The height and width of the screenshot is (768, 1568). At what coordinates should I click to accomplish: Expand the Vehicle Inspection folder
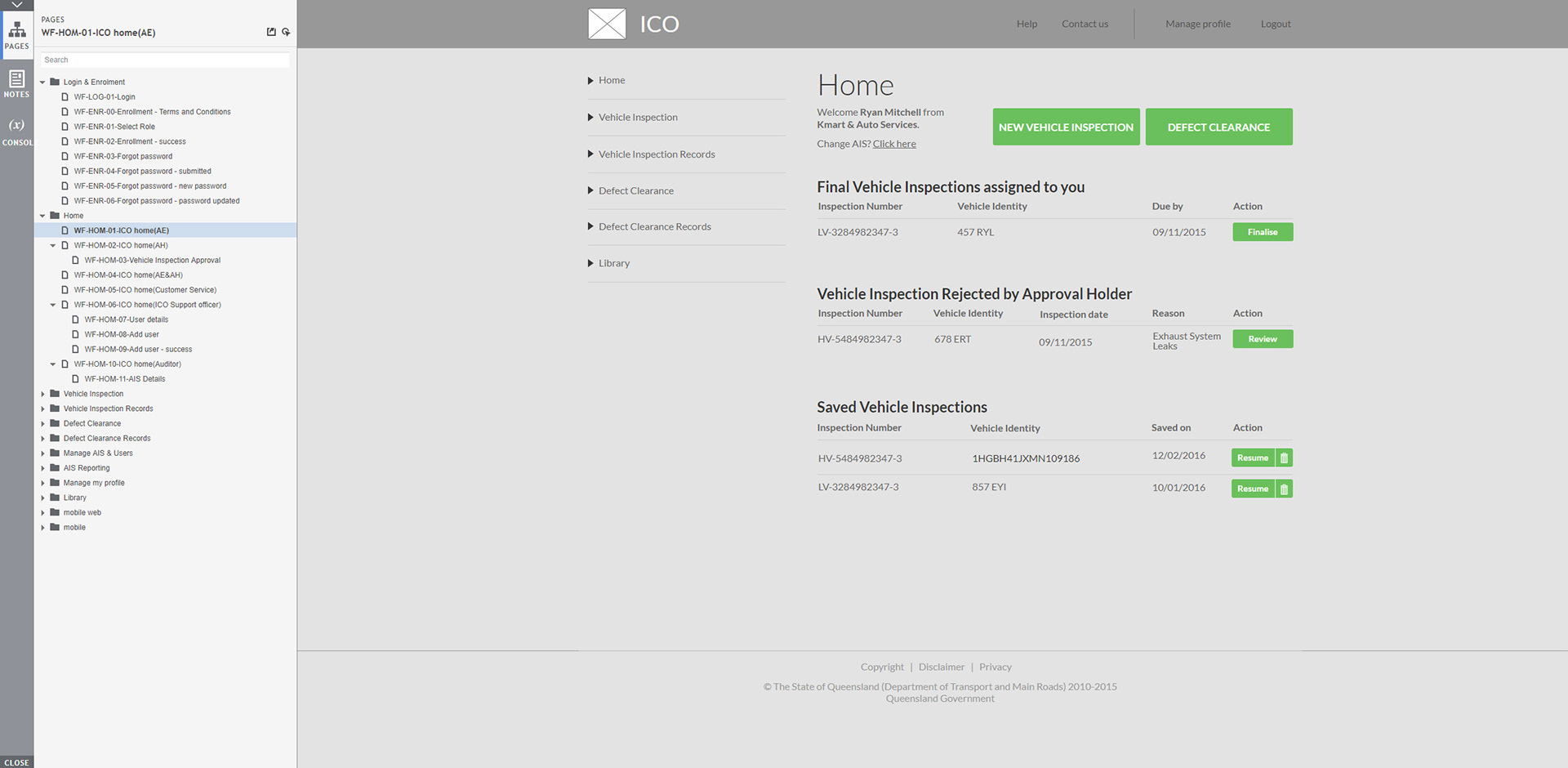(42, 394)
